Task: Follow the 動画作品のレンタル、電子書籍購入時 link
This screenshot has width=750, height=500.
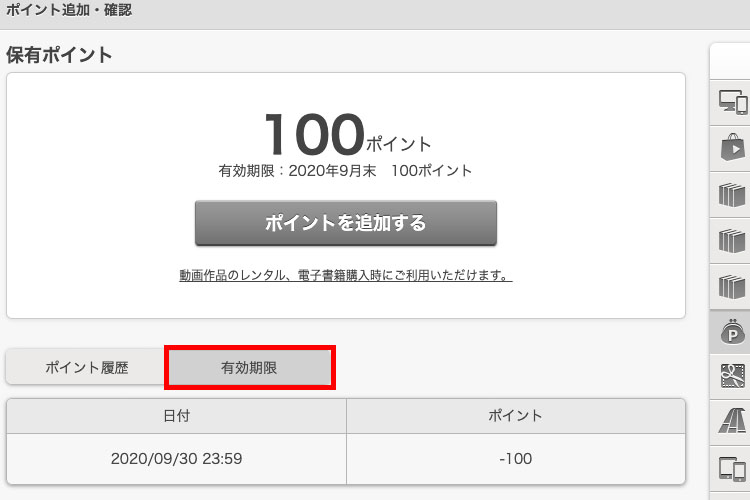Action: click(x=345, y=275)
